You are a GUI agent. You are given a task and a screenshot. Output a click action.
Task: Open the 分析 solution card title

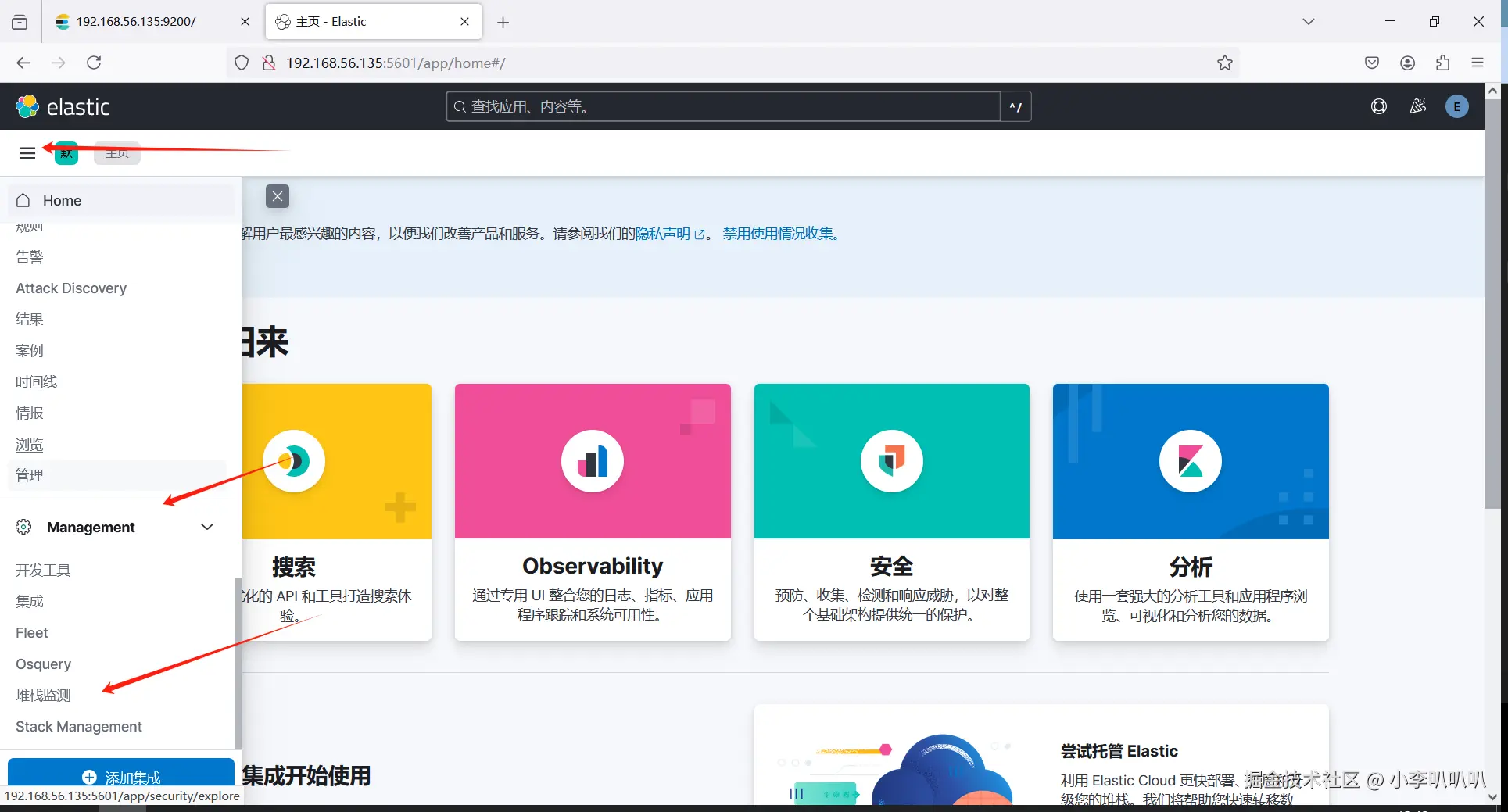click(x=1191, y=566)
